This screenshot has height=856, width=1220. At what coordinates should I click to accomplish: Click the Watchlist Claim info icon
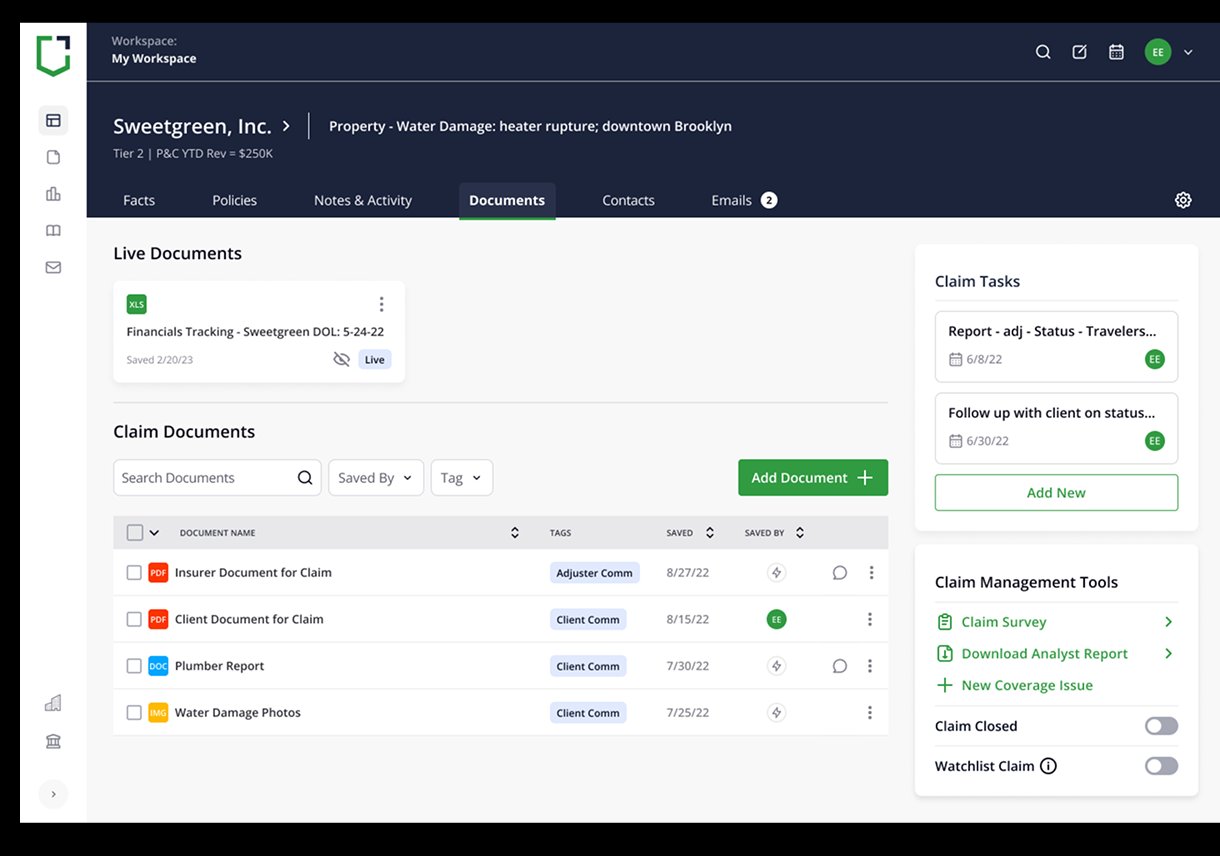(1048, 766)
